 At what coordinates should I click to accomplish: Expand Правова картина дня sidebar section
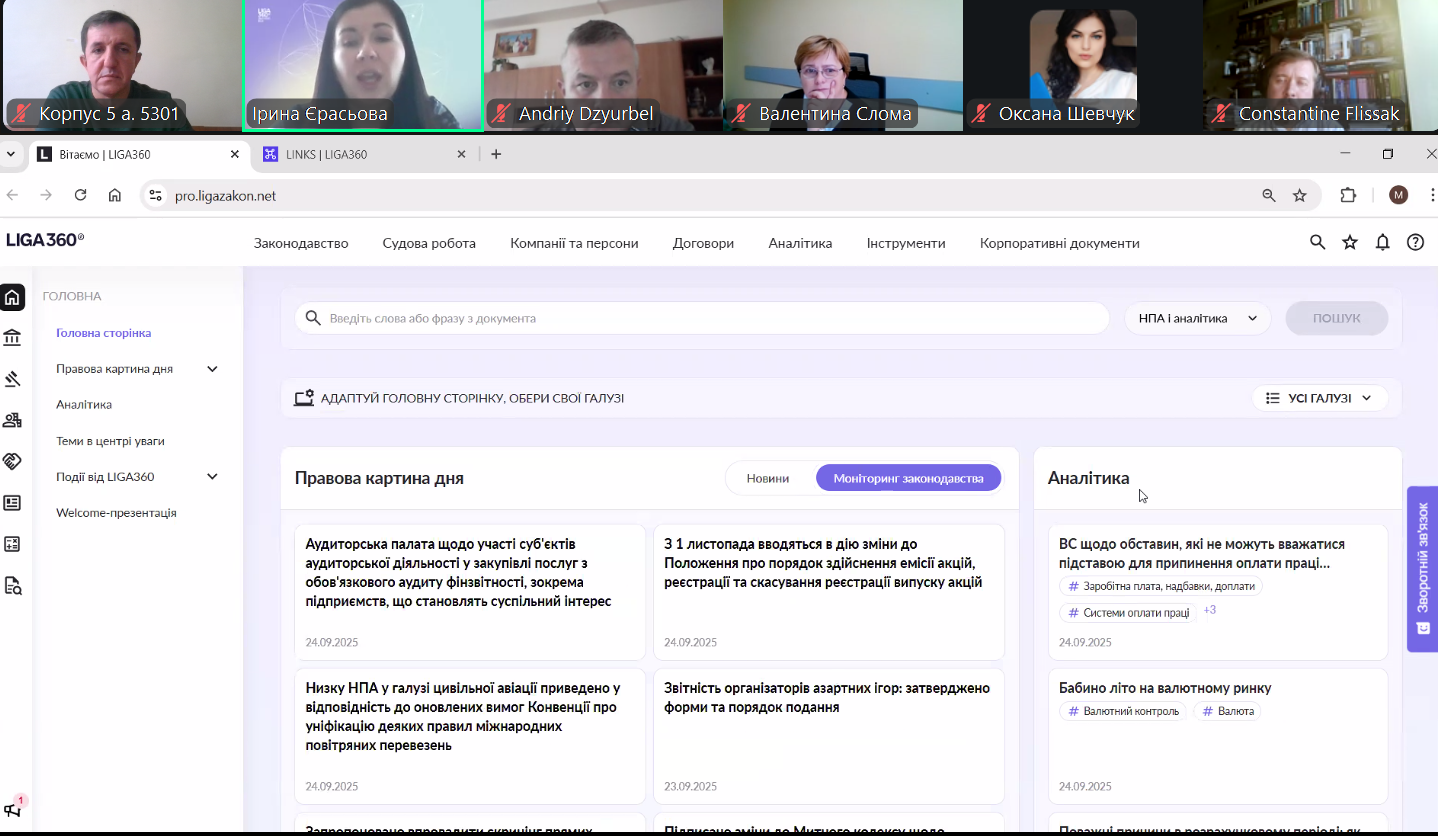(212, 369)
